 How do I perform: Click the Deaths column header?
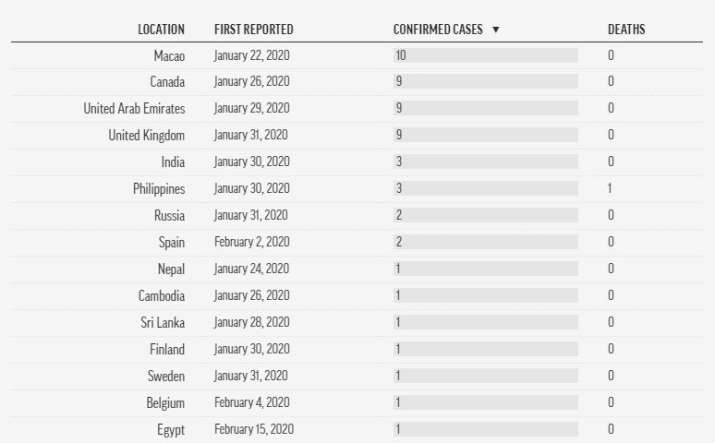[626, 30]
